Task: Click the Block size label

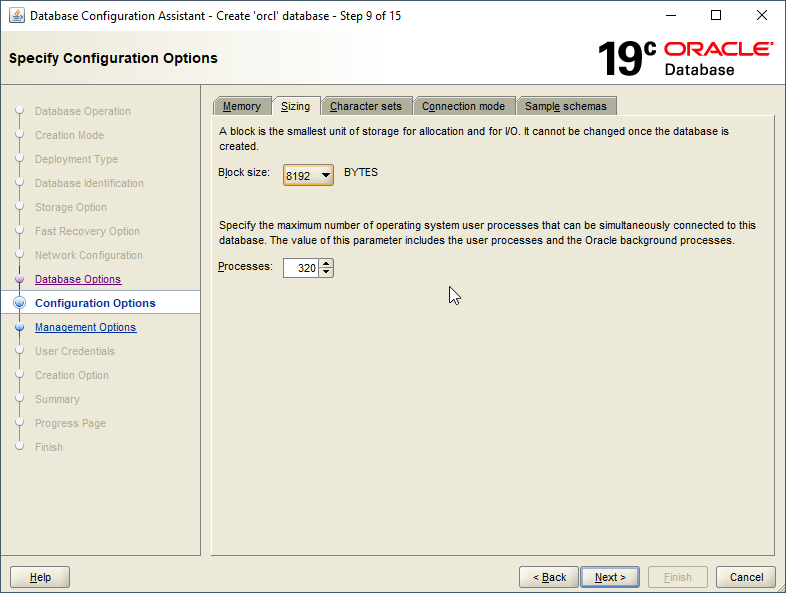Action: [x=244, y=172]
